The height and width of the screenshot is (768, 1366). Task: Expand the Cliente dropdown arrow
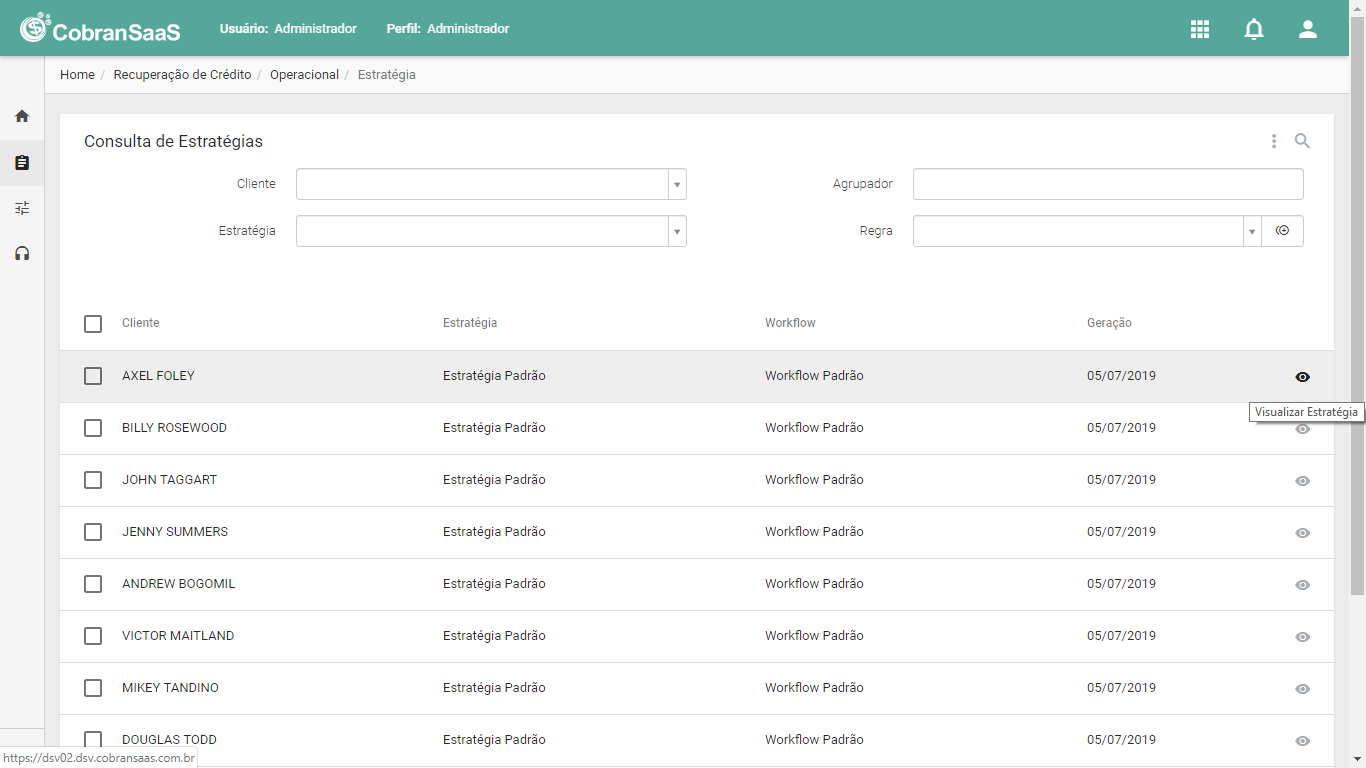(x=677, y=185)
